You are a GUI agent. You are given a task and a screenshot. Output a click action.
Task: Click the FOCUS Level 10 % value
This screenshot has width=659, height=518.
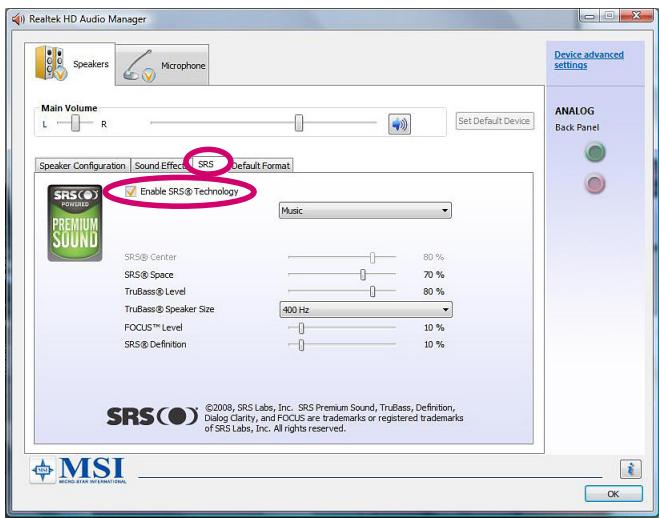[434, 328]
